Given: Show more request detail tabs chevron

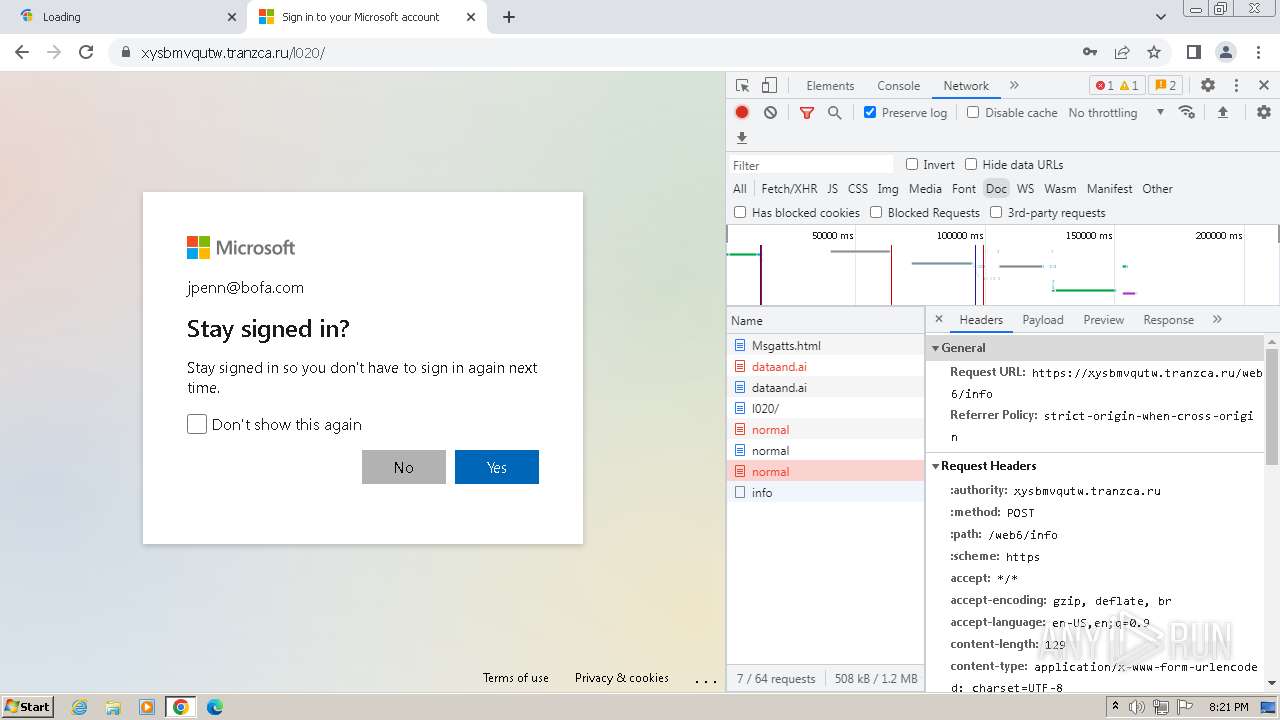Looking at the screenshot, I should [x=1217, y=320].
